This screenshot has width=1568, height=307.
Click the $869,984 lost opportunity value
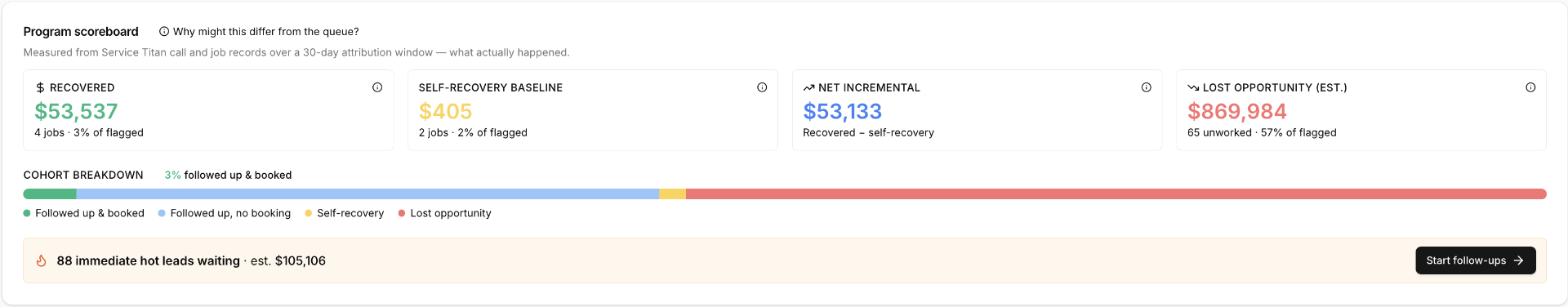tap(1236, 111)
